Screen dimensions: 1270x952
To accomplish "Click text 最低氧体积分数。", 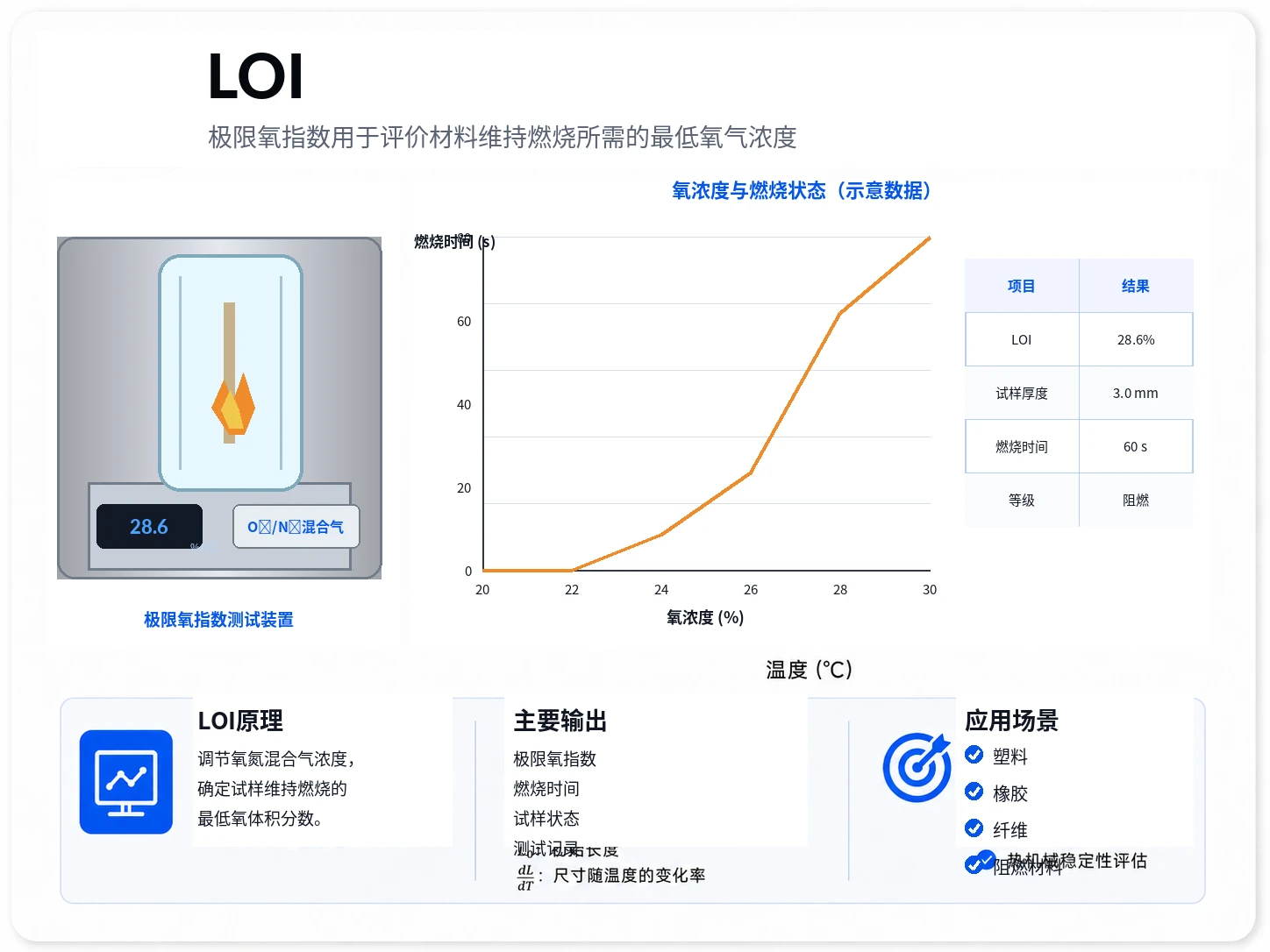I will coord(260,819).
